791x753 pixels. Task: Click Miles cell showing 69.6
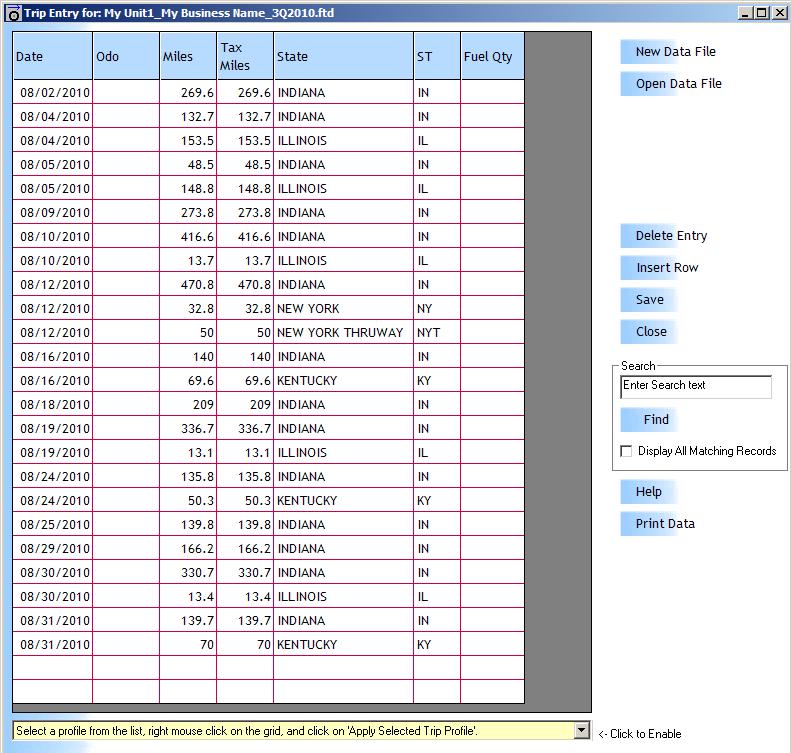point(188,380)
